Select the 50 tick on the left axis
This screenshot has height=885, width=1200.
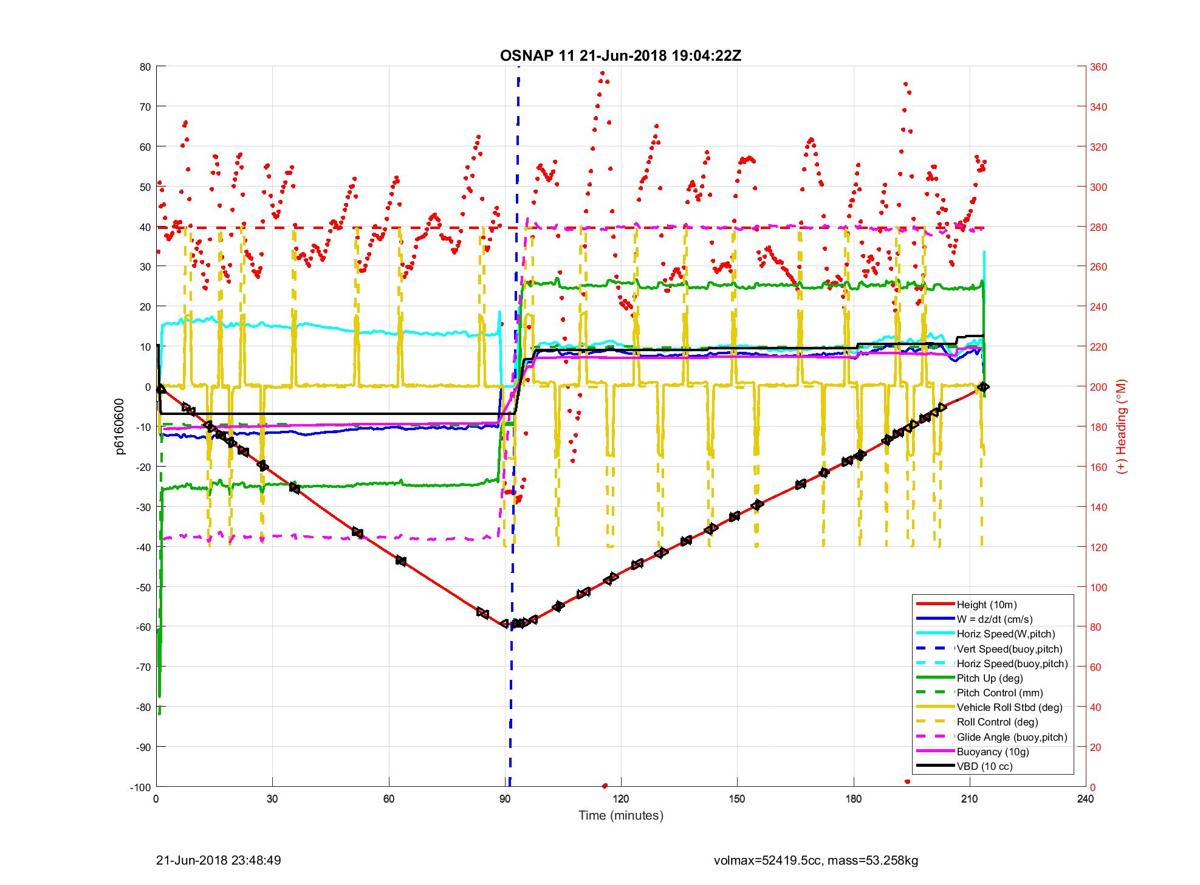pyautogui.click(x=144, y=187)
